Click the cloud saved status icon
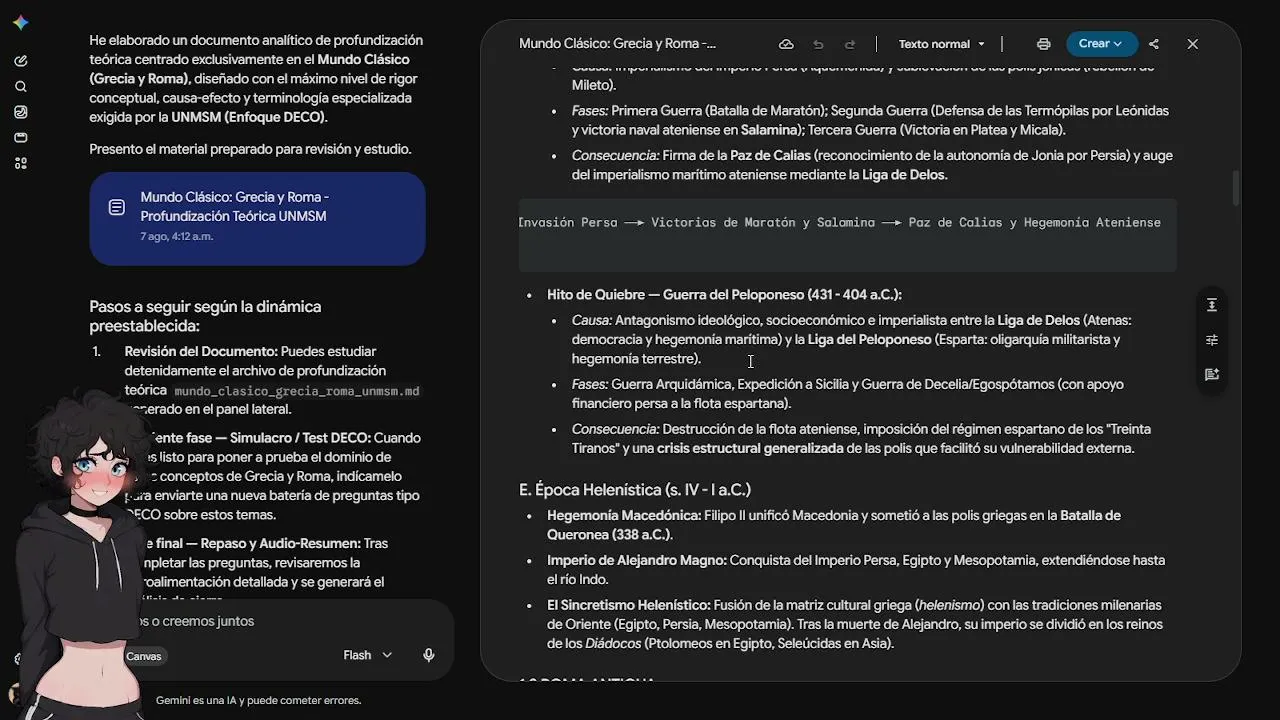The height and width of the screenshot is (720, 1280). pos(786,44)
